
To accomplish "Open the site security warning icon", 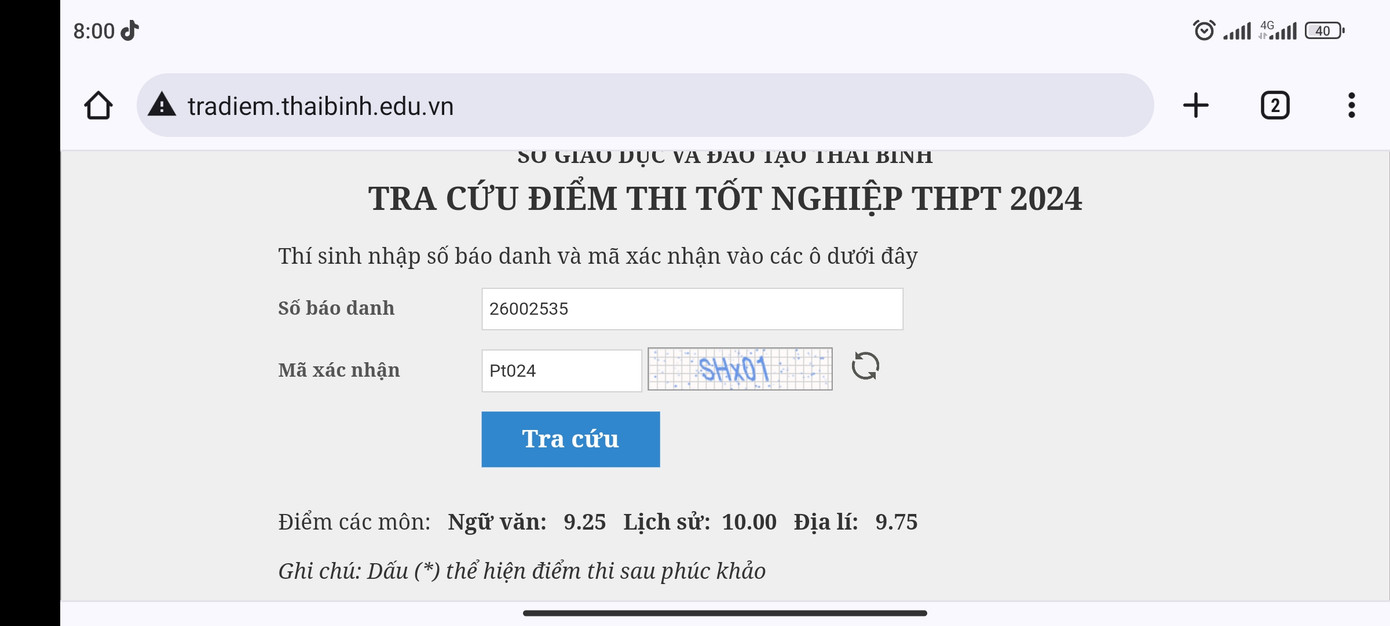I will tap(161, 103).
